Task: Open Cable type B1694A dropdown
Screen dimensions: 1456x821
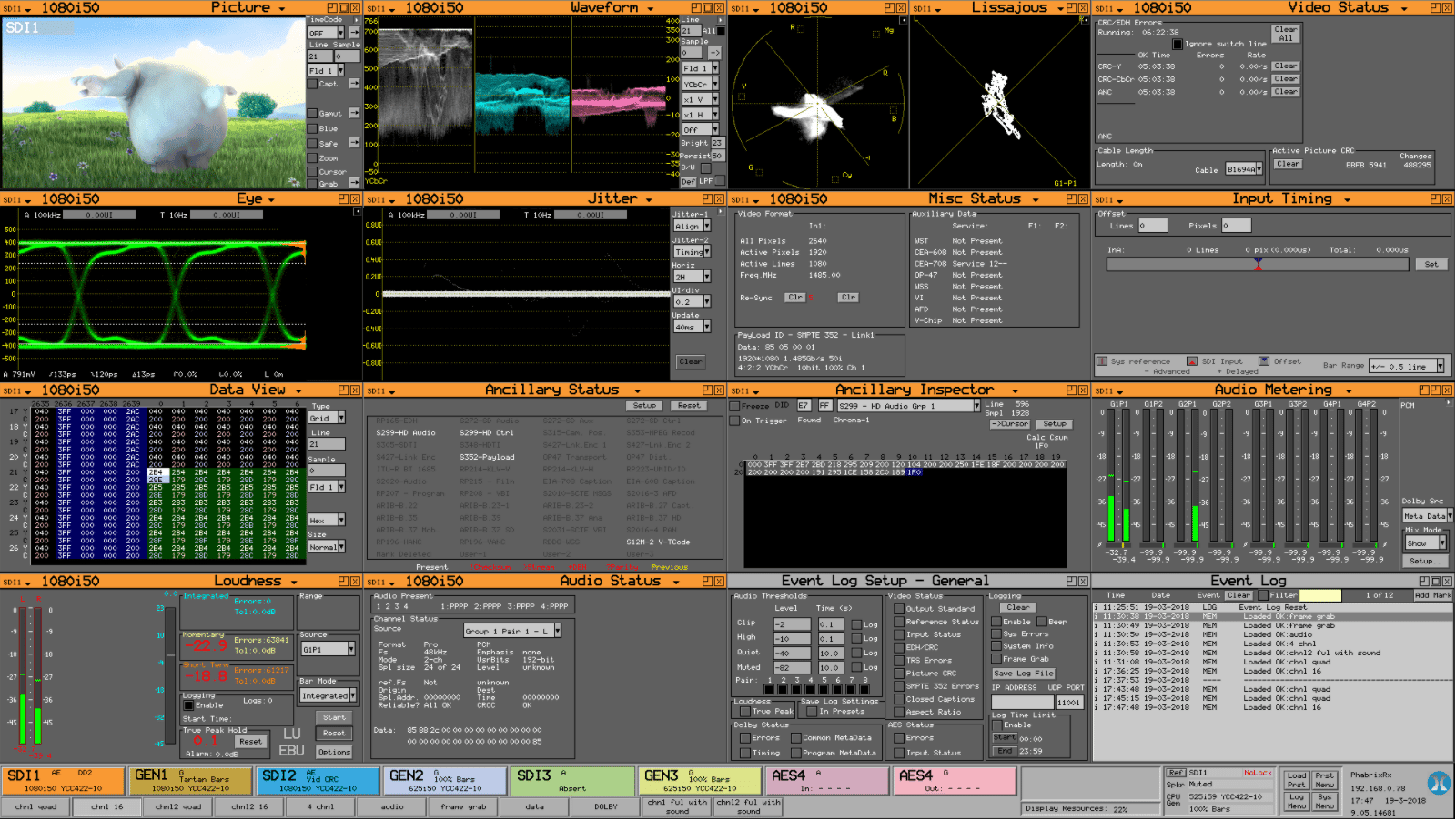Action: (1245, 169)
